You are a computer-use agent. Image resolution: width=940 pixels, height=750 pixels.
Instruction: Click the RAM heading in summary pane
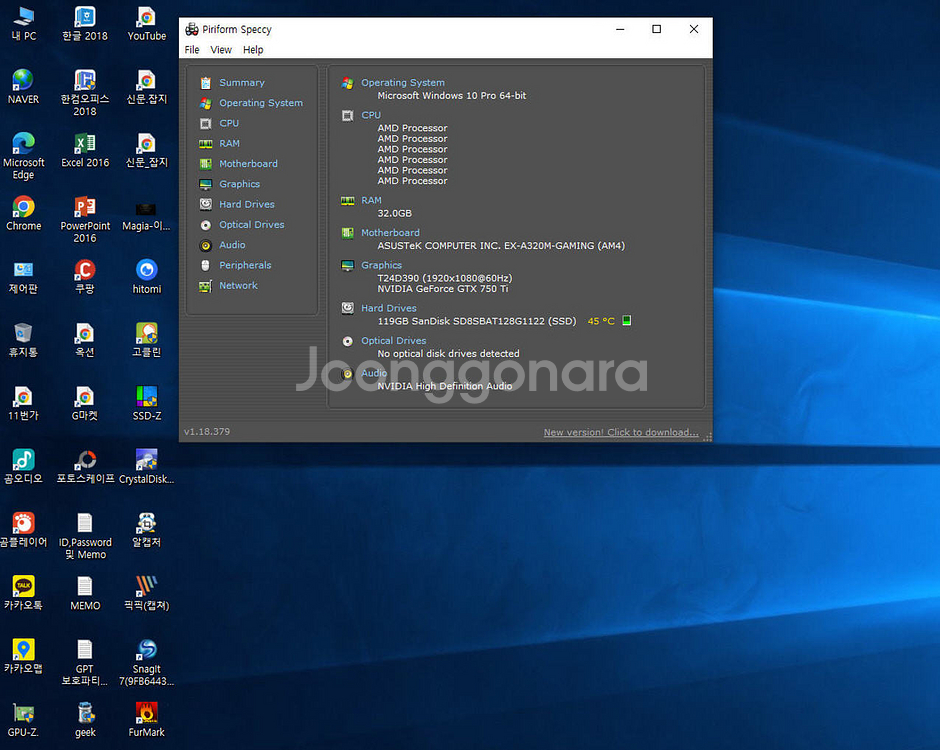click(371, 200)
